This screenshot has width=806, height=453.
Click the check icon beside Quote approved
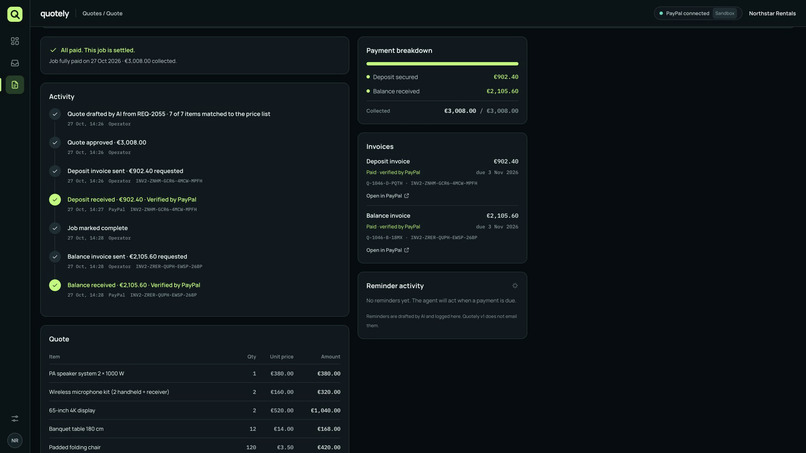55,142
